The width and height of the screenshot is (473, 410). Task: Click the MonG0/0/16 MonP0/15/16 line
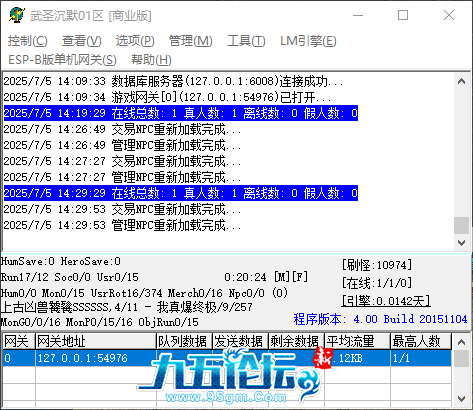[99, 322]
